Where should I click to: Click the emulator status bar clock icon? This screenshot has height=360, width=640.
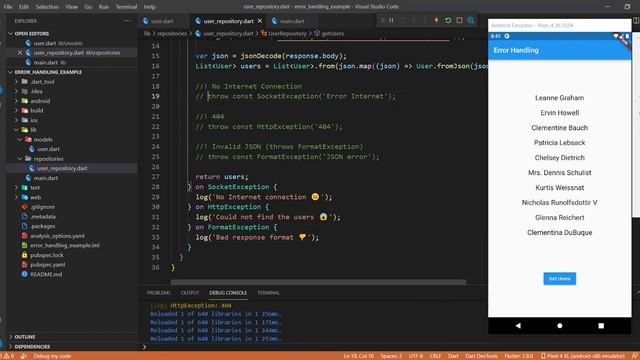pyautogui.click(x=507, y=36)
